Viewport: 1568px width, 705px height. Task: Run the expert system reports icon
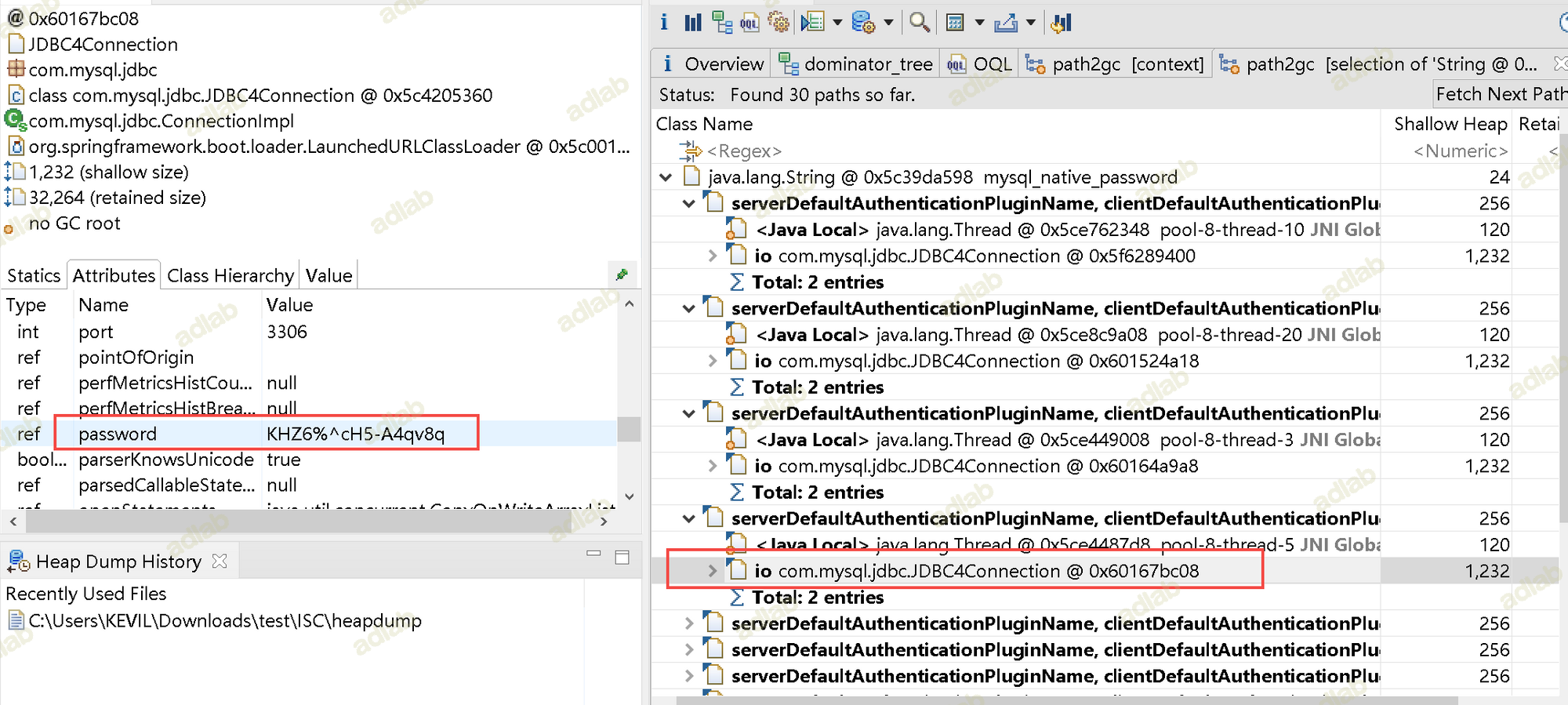[x=813, y=22]
